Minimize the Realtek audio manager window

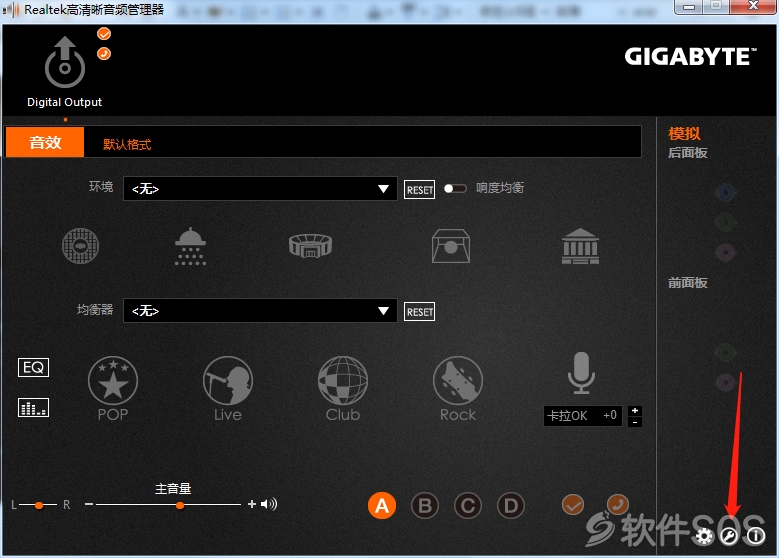(689, 6)
